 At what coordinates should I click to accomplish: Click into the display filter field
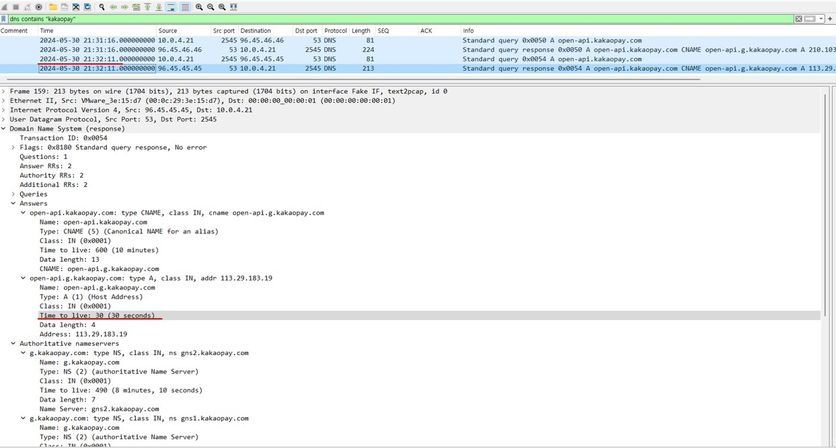tap(400, 19)
